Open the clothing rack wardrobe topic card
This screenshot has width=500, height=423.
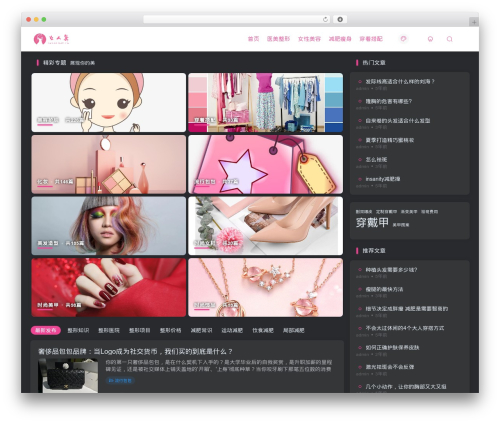(265, 103)
